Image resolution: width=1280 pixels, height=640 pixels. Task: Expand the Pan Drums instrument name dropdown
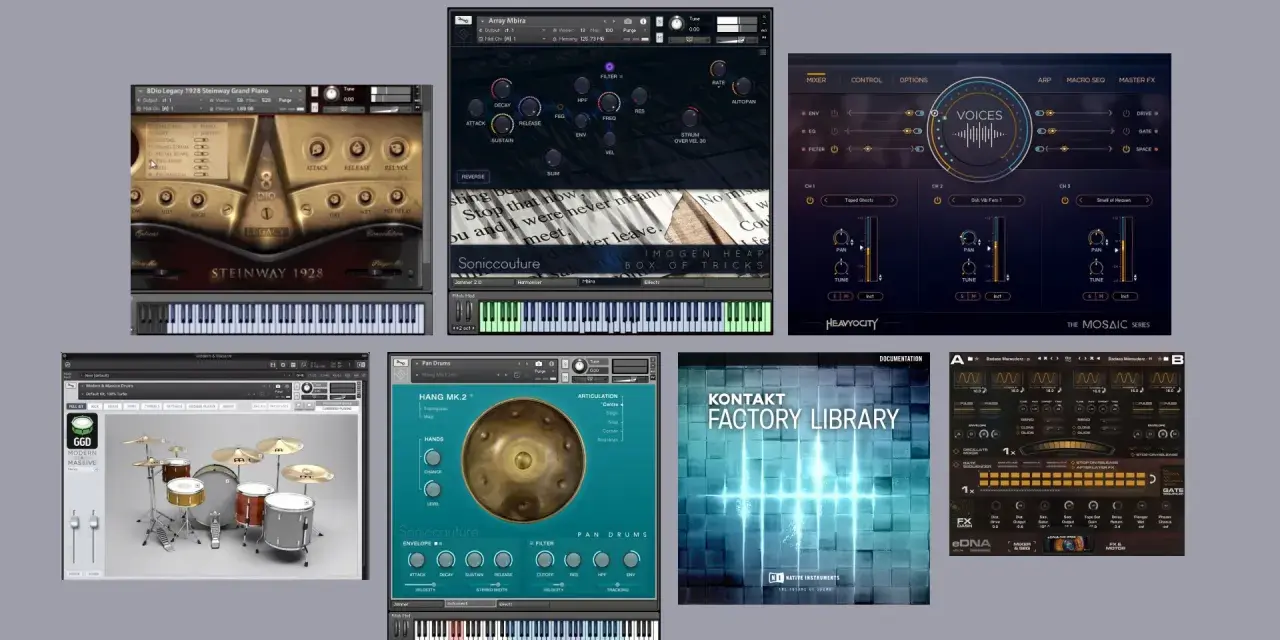click(415, 363)
